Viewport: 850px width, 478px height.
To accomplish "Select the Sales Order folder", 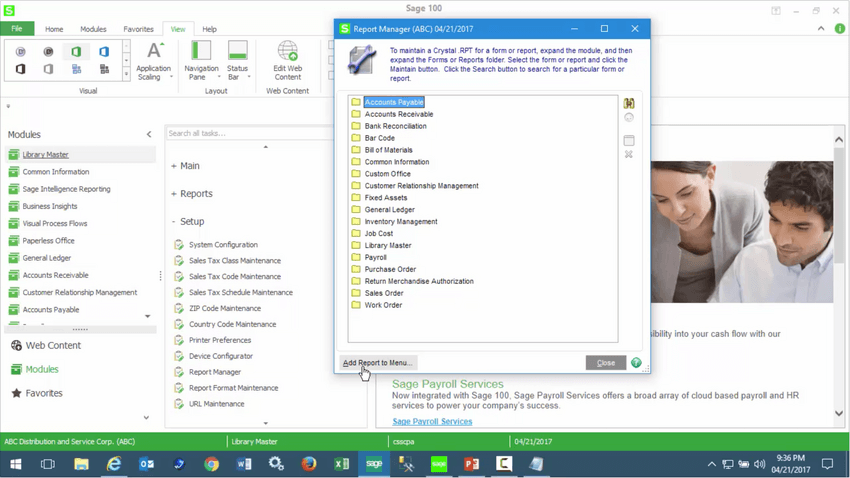I will (x=384, y=293).
